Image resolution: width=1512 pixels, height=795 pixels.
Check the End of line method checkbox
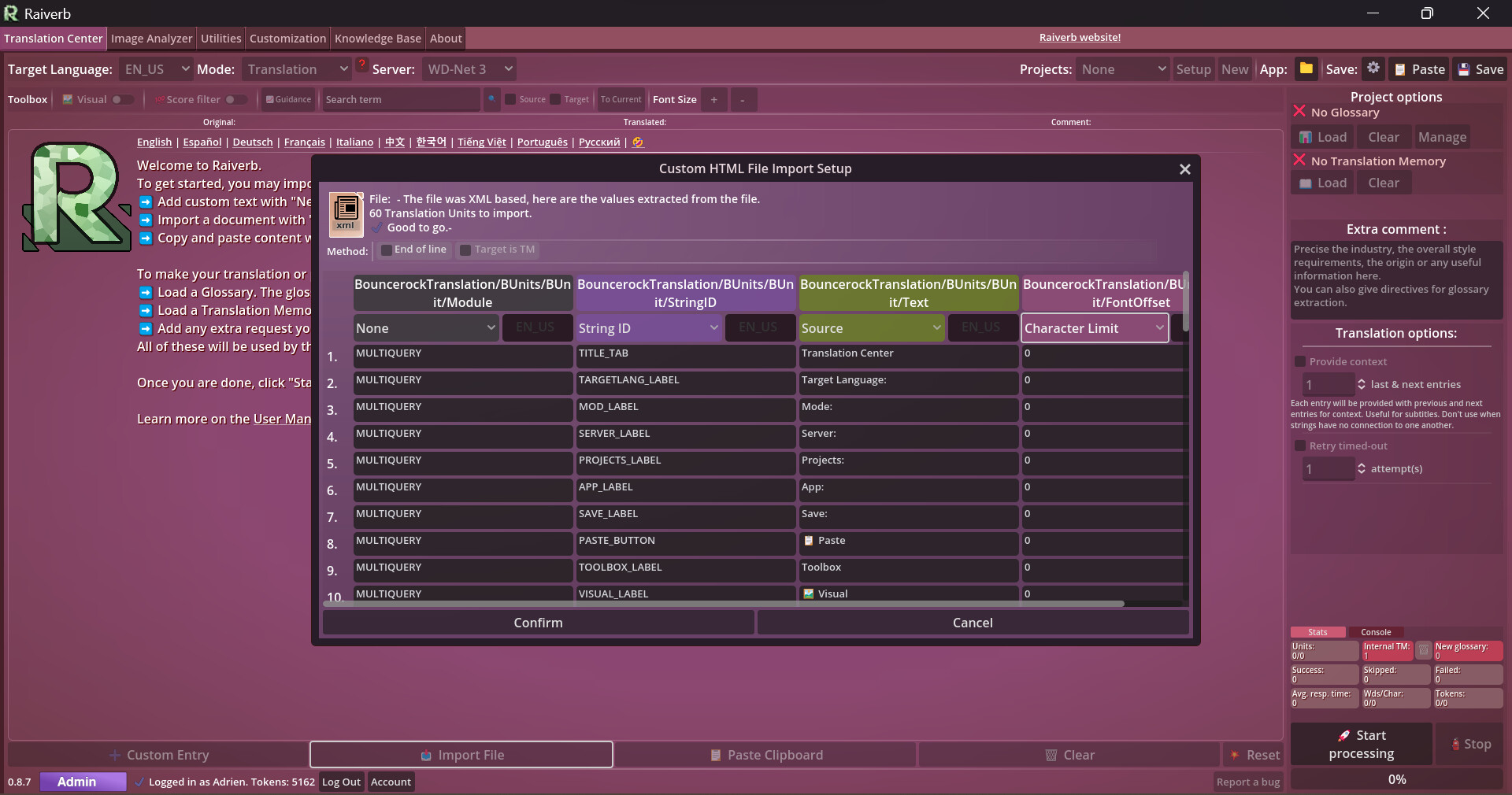[x=385, y=250]
